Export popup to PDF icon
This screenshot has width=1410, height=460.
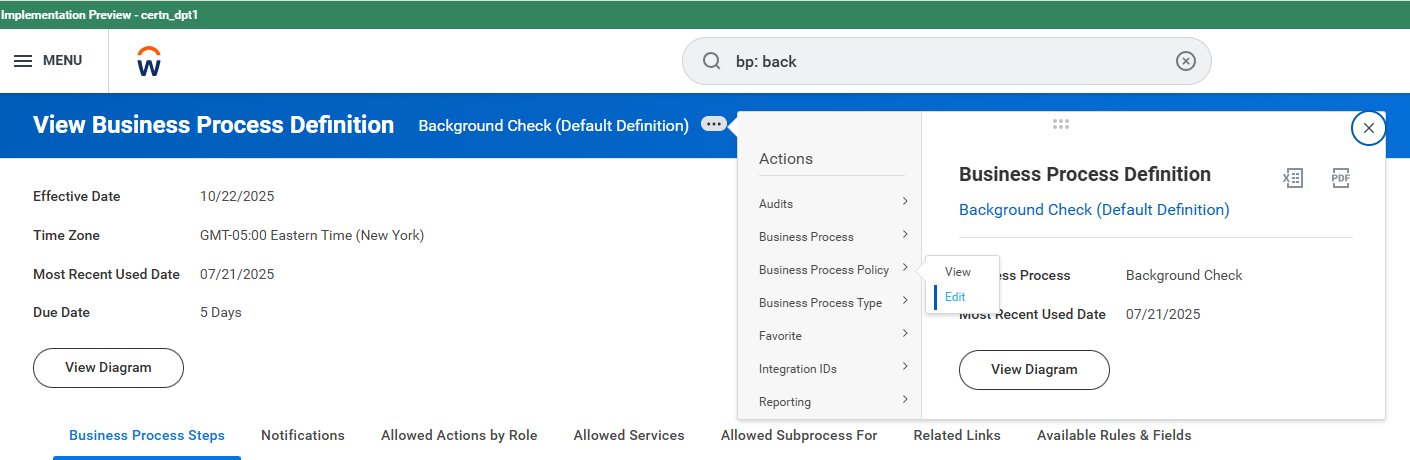point(1341,178)
